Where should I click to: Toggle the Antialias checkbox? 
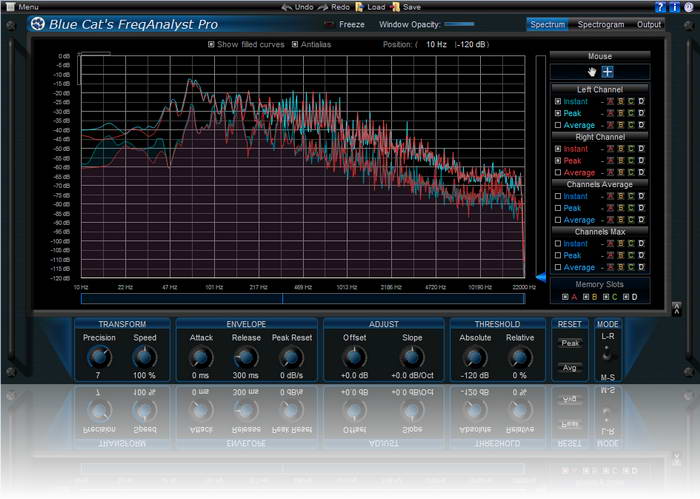(295, 44)
